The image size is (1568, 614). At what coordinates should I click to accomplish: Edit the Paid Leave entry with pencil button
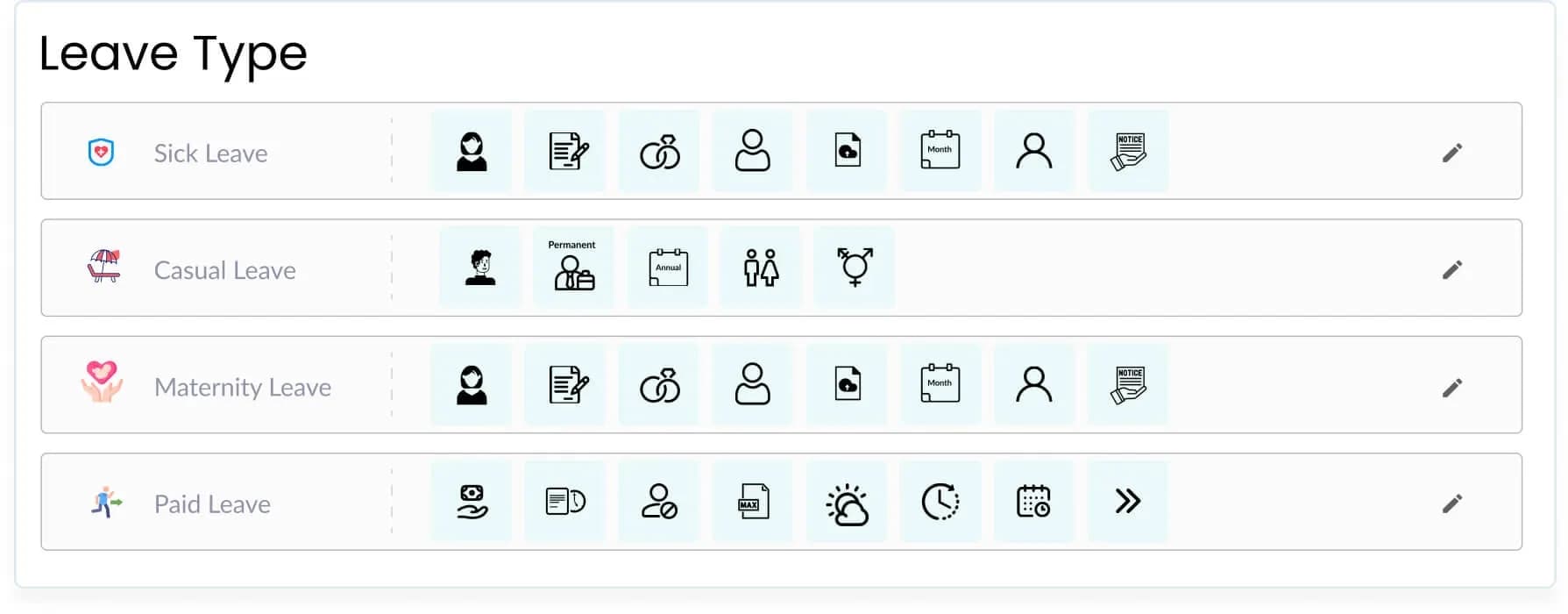tap(1452, 503)
